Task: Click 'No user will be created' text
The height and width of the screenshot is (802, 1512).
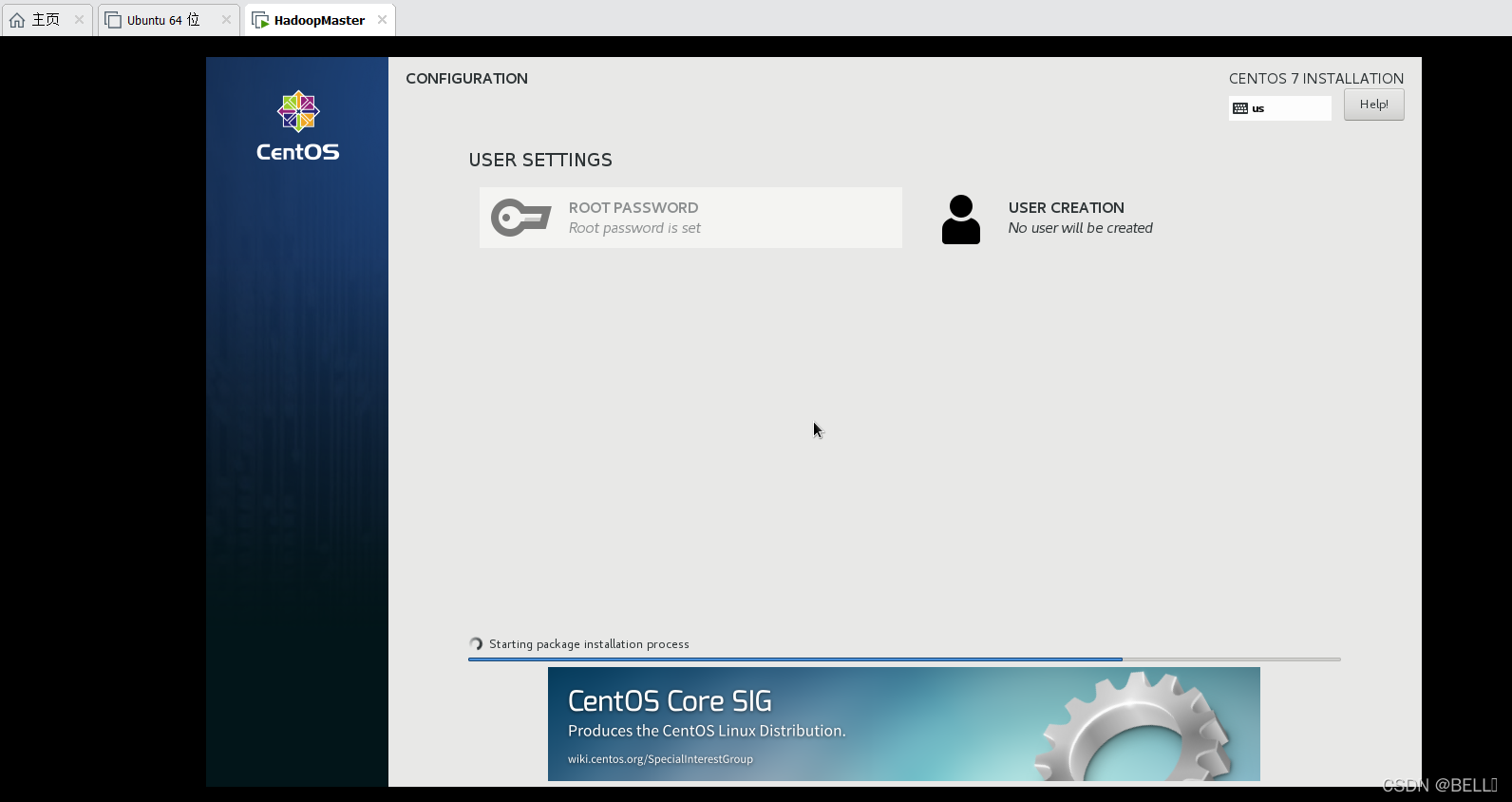Action: pos(1081,228)
